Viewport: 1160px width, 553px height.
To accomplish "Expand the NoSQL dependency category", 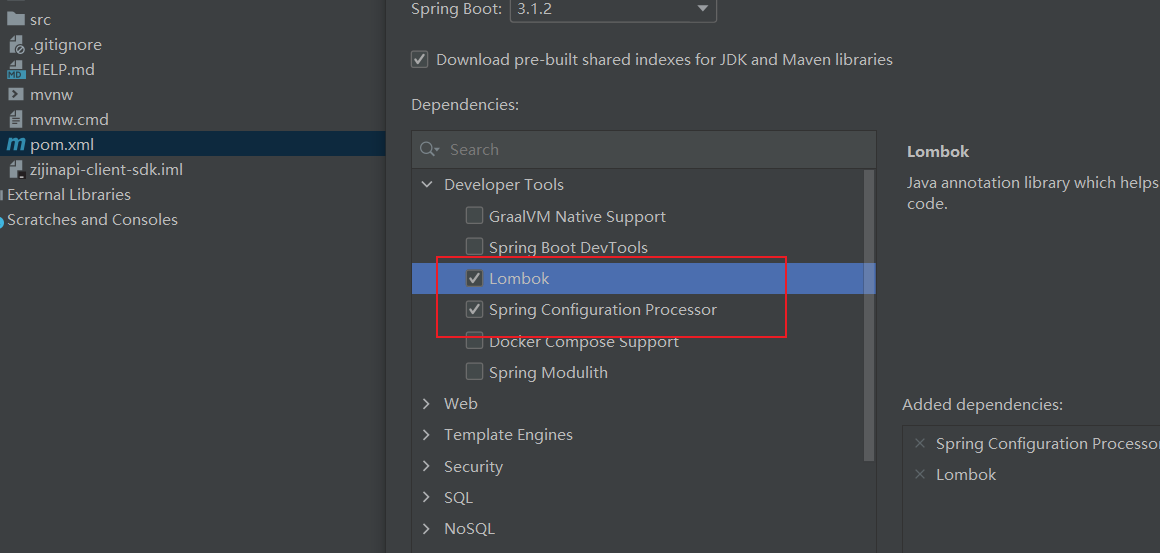I will 426,529.
